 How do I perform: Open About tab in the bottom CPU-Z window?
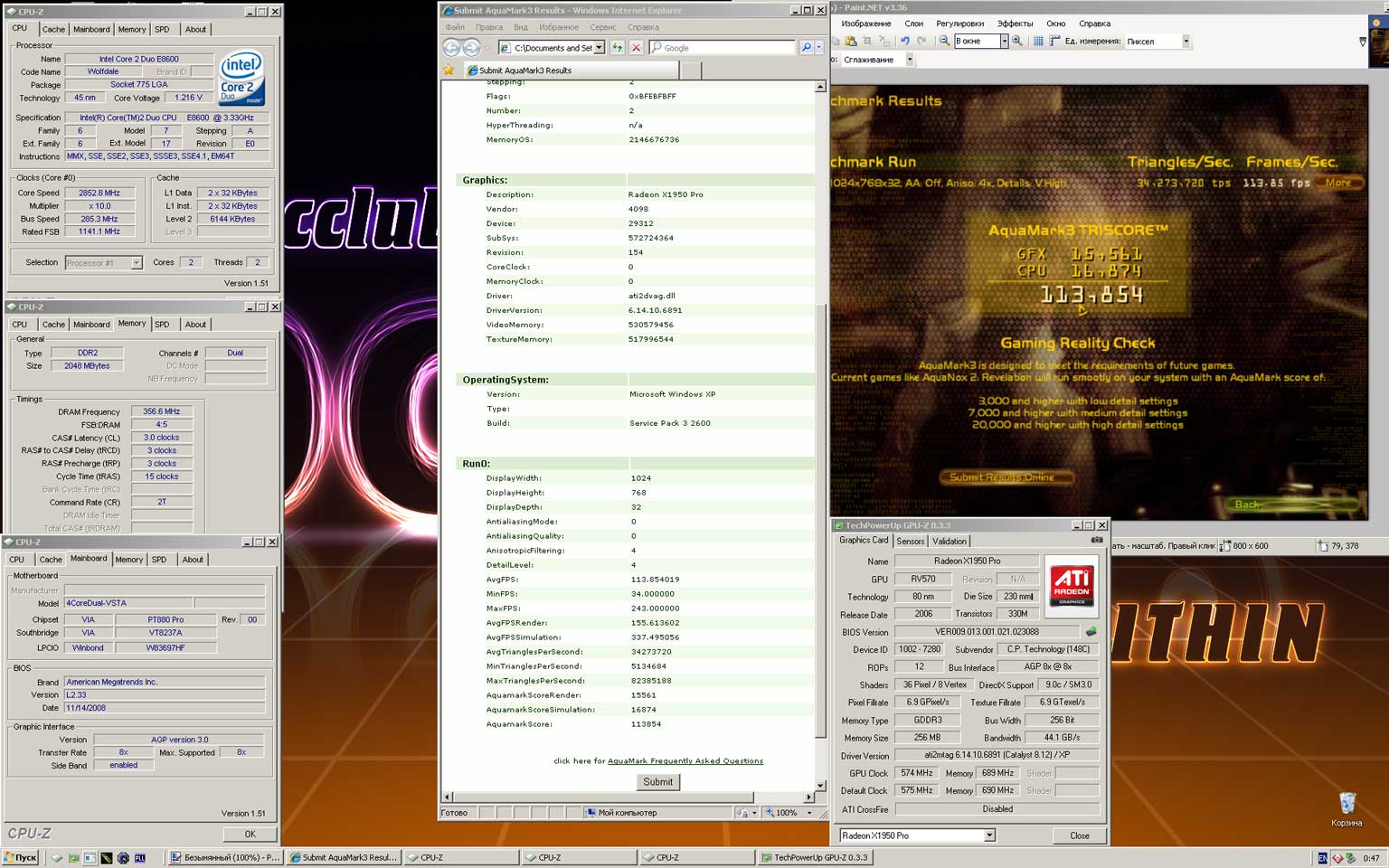click(193, 559)
